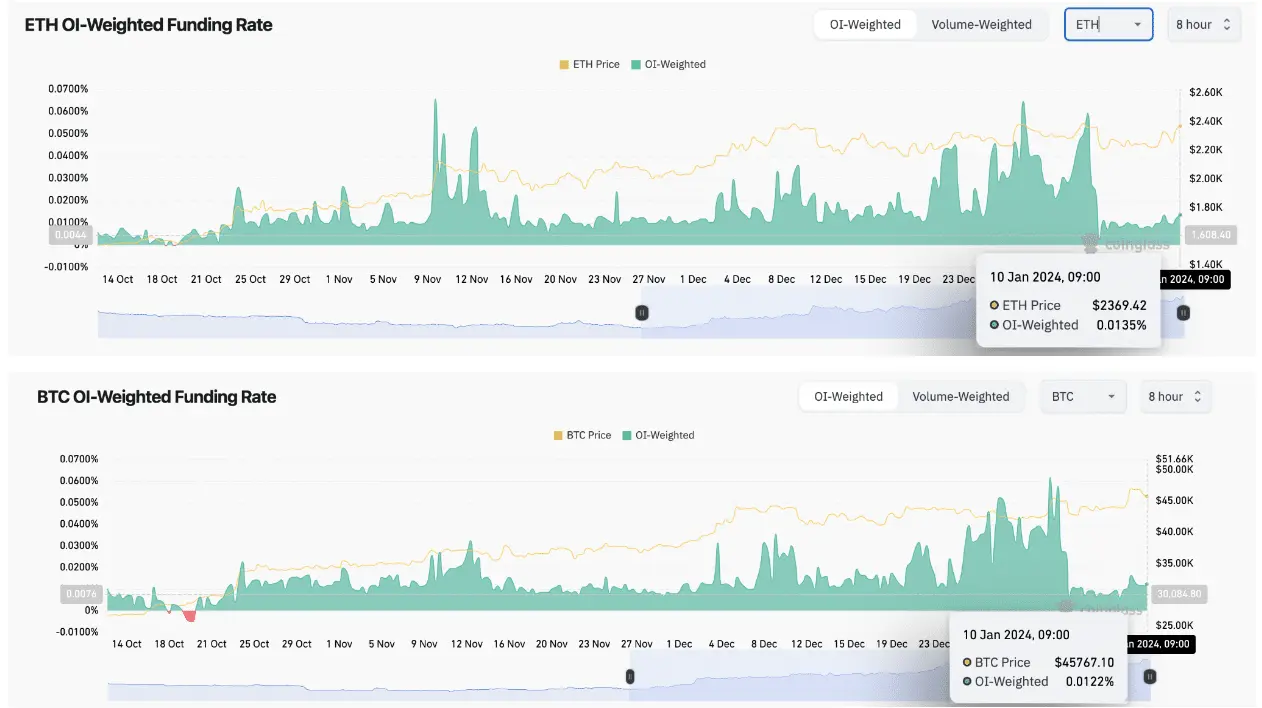Open the 8 hour interval selector on BTC chart
This screenshot has width=1262, height=708.
[x=1175, y=396]
